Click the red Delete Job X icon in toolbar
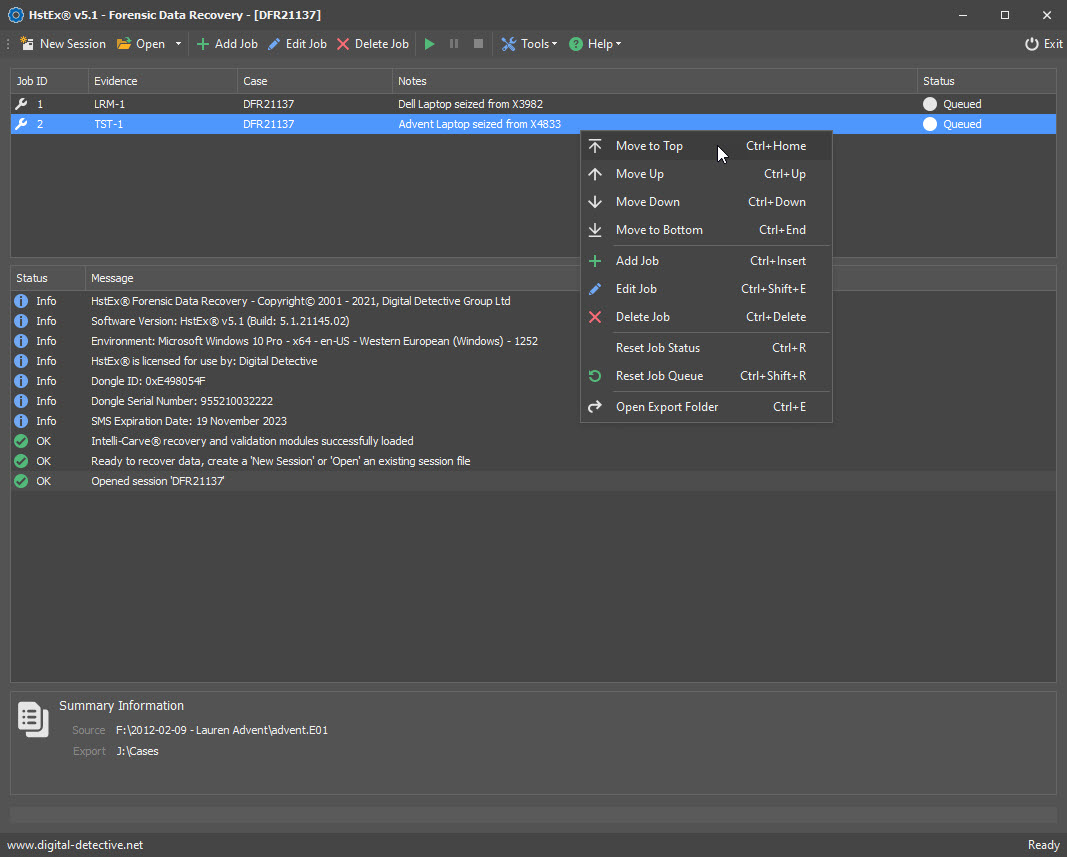Viewport: 1067px width, 857px height. point(343,44)
